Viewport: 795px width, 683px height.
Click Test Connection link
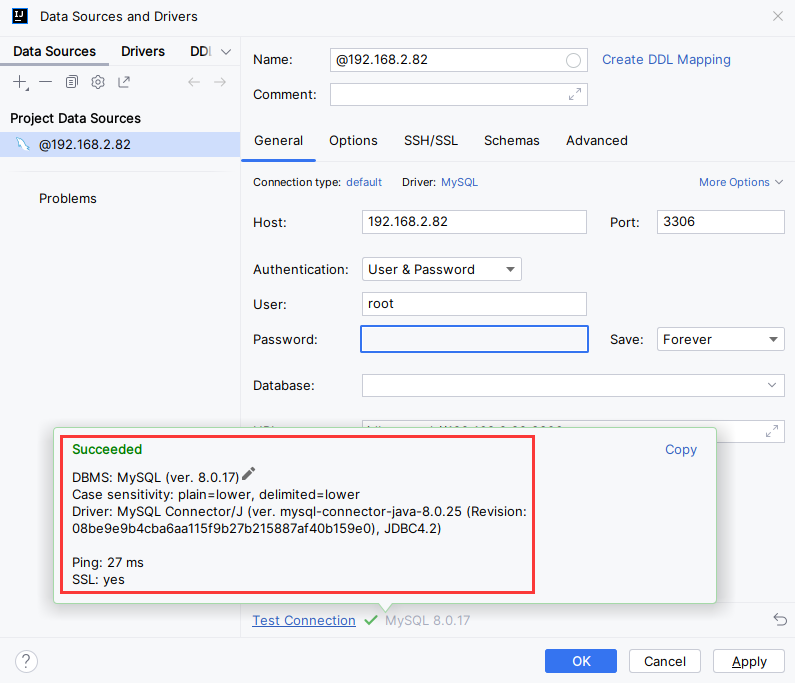tap(304, 620)
